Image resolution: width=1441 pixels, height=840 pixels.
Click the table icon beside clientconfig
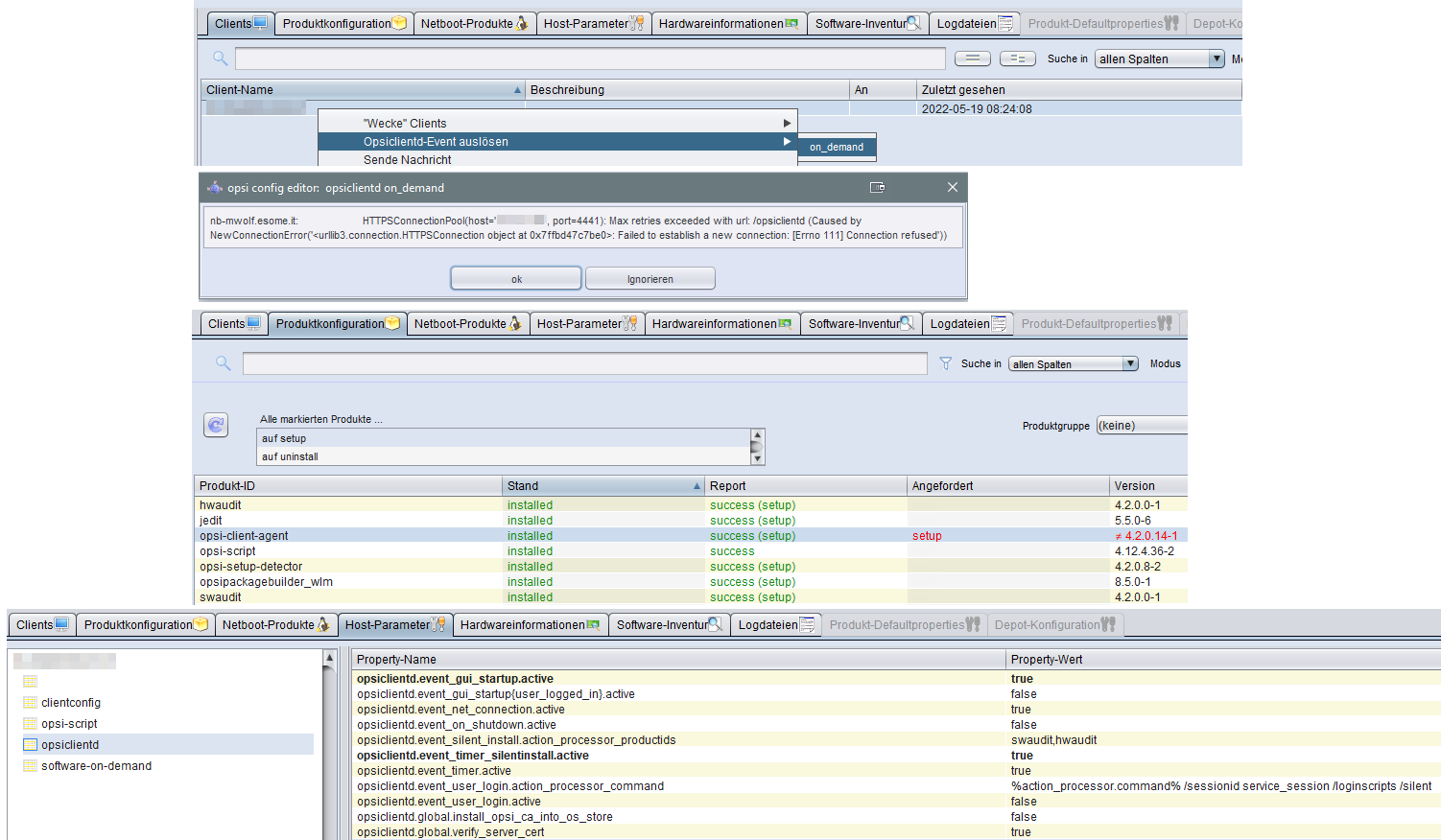[30, 703]
